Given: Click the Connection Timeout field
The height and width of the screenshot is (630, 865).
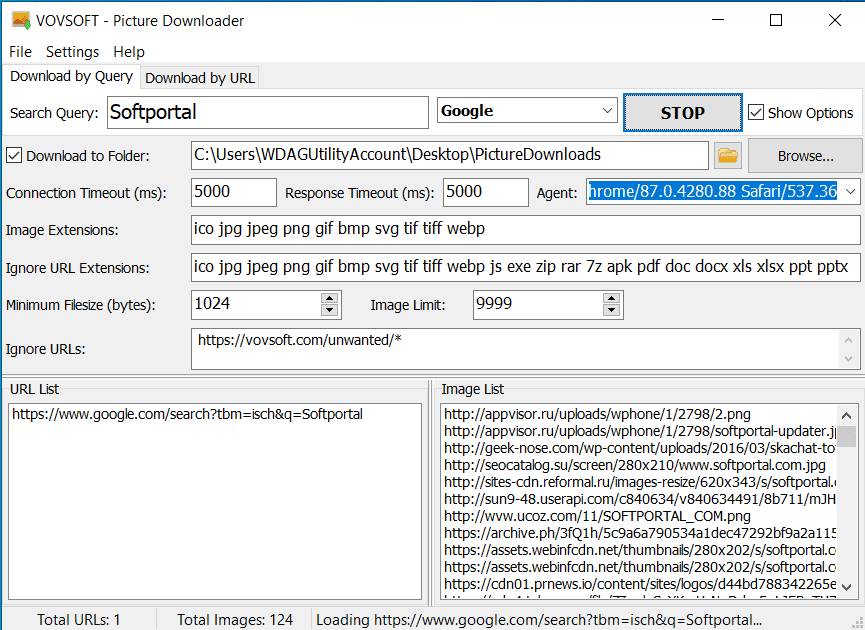Looking at the screenshot, I should (234, 192).
